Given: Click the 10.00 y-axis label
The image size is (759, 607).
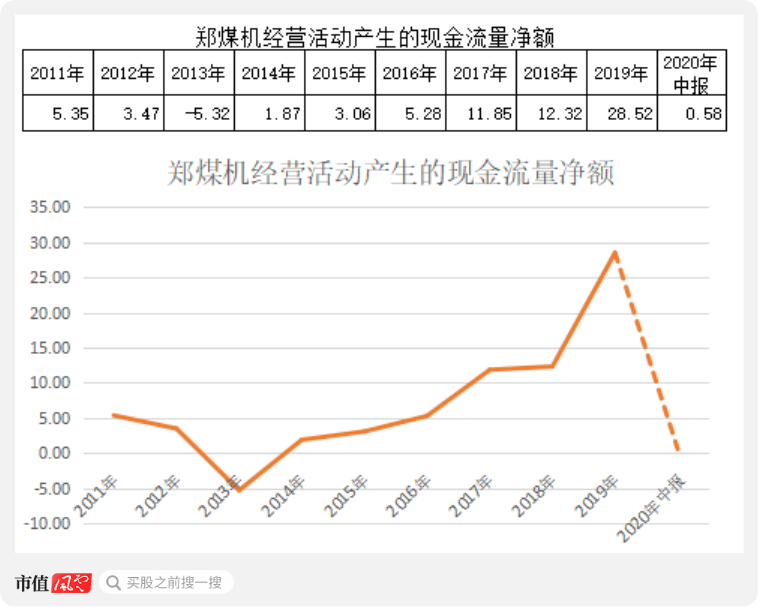Looking at the screenshot, I should click(50, 383).
